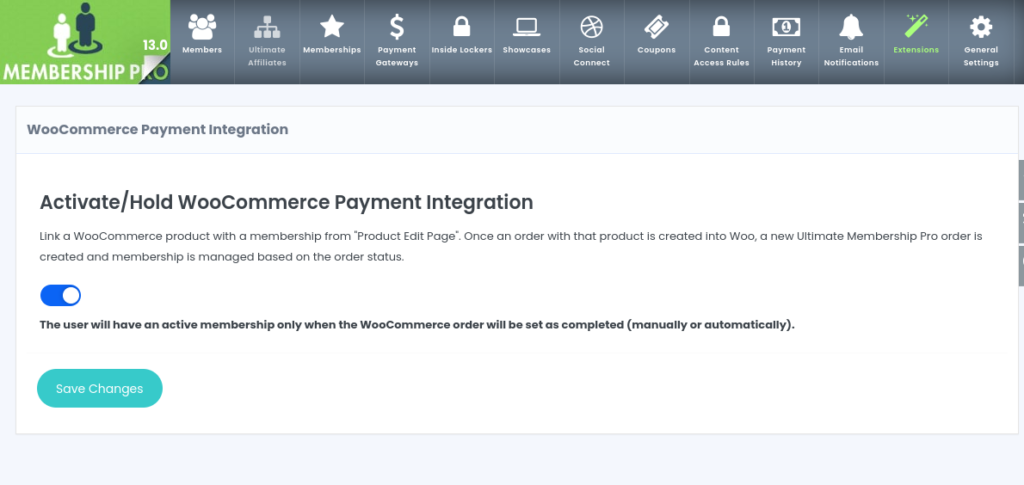Screen dimensions: 1024x485
Task: Open Social Connect globe icon
Action: click(592, 27)
